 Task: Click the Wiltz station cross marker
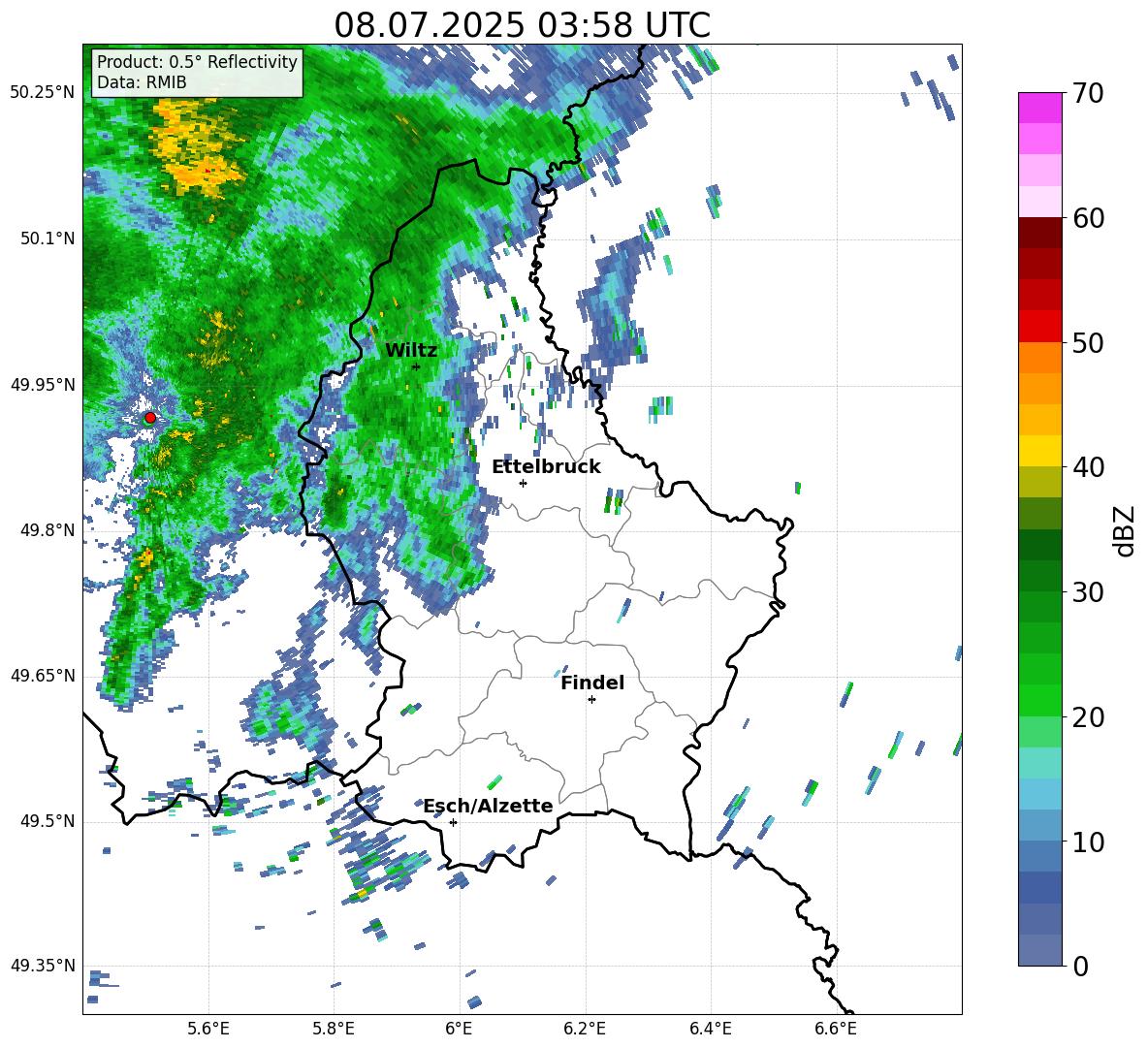[416, 366]
